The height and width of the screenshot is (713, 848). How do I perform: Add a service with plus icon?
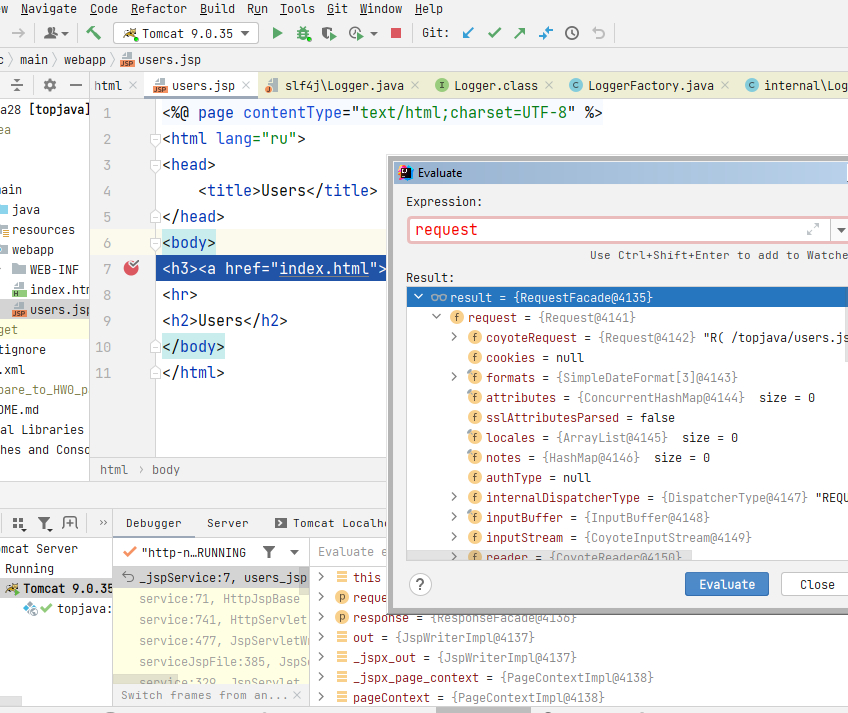[70, 523]
